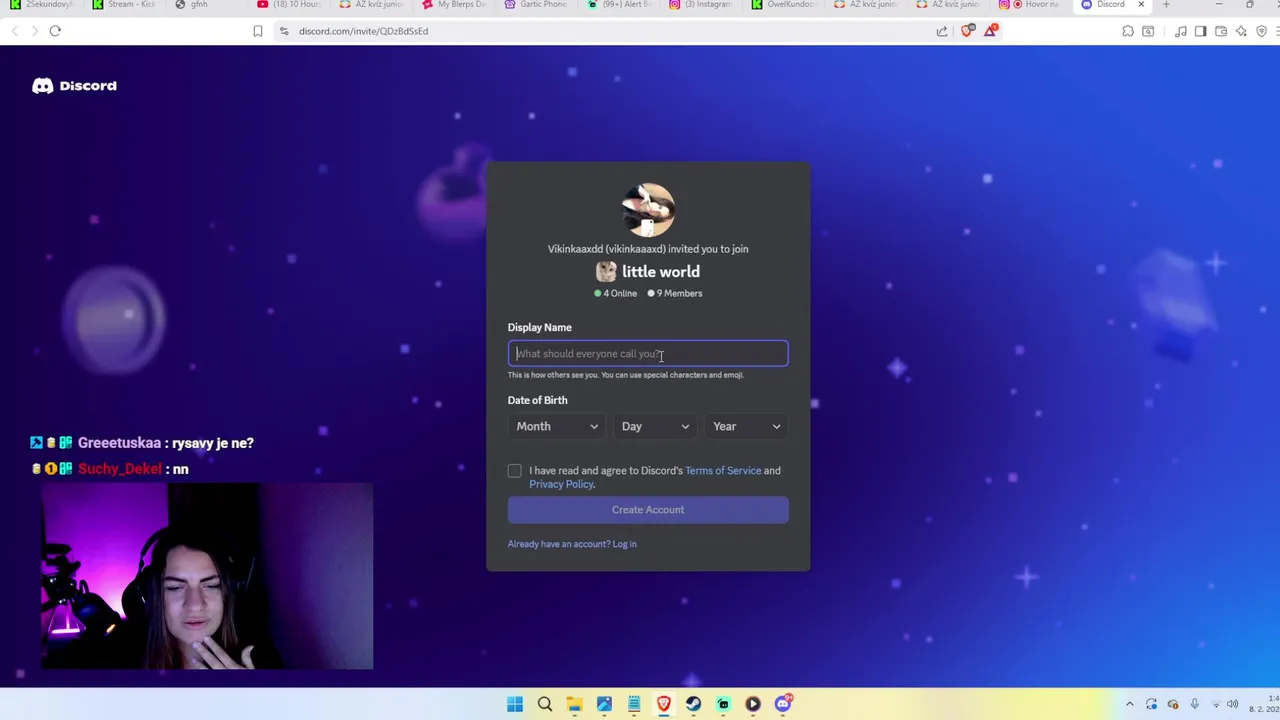Screen dimensions: 1280x720
Task: Click the microphone system tray icon
Action: click(x=1194, y=704)
